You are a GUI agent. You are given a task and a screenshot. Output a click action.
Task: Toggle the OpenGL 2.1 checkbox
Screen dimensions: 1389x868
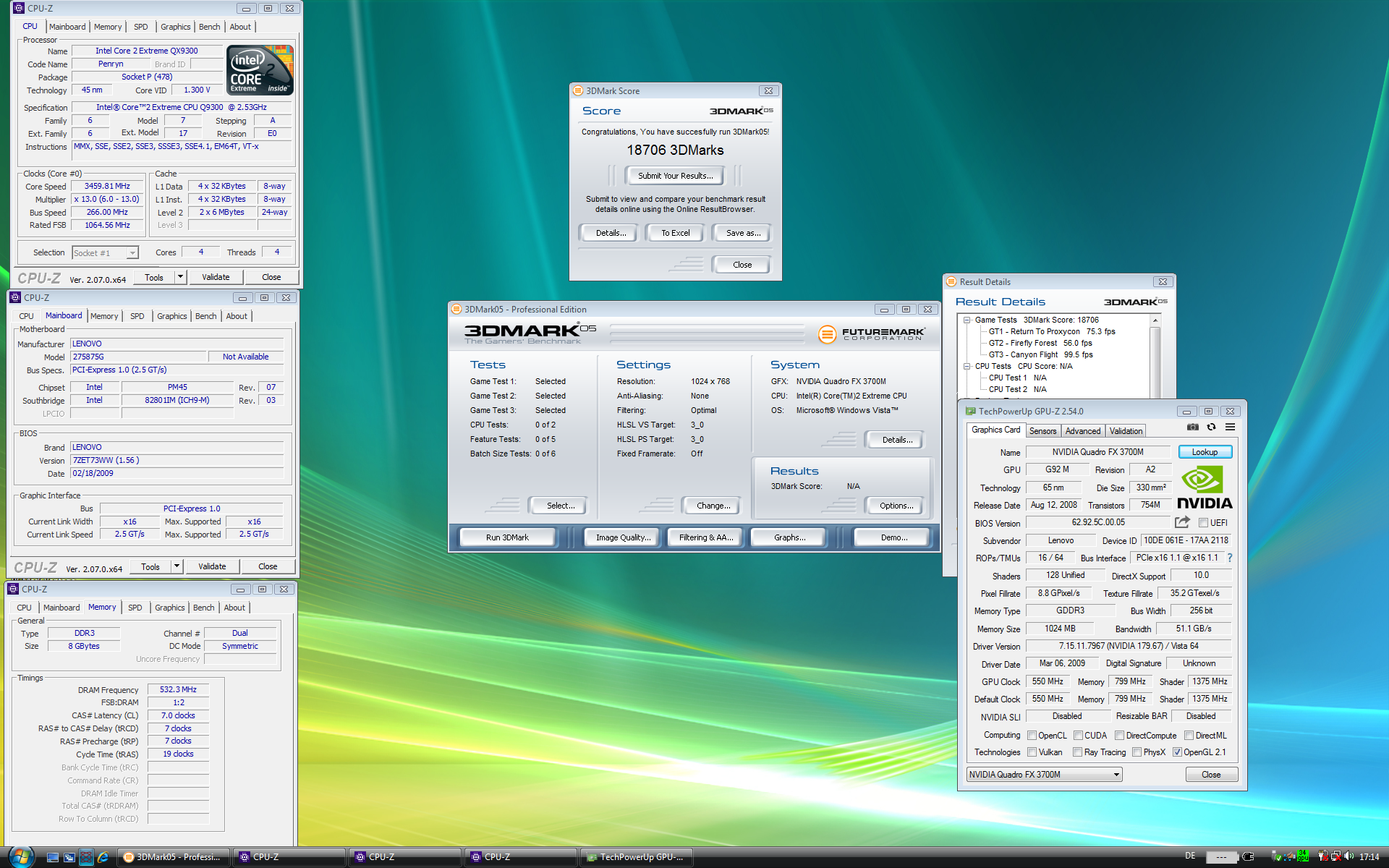[x=1177, y=752]
